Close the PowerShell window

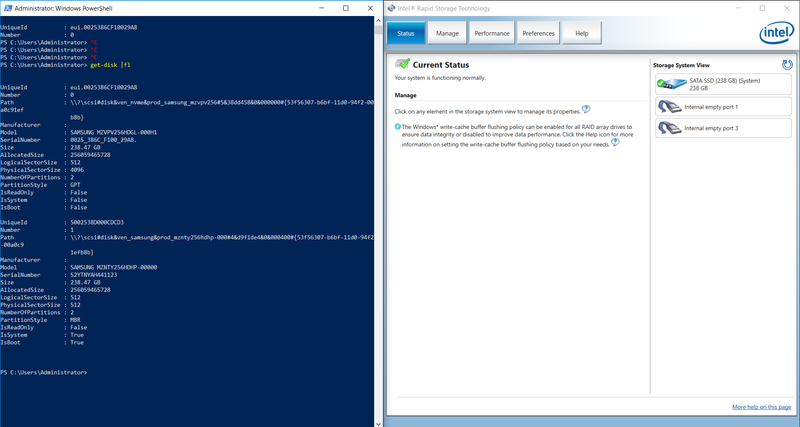pyautogui.click(x=370, y=8)
